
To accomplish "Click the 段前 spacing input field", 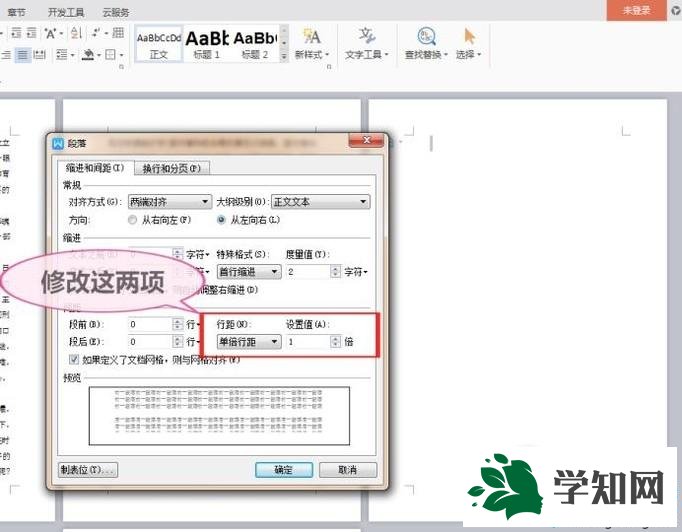I will (x=150, y=325).
